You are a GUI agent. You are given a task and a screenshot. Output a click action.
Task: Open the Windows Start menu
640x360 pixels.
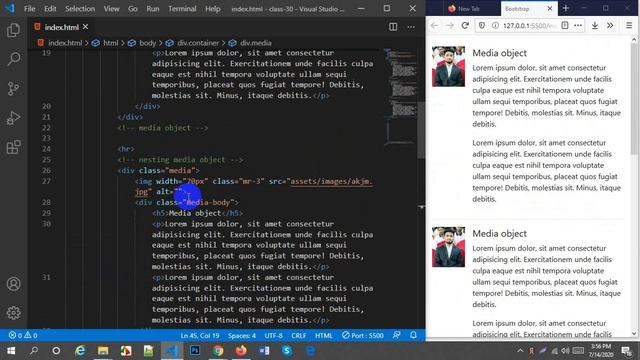[11, 351]
